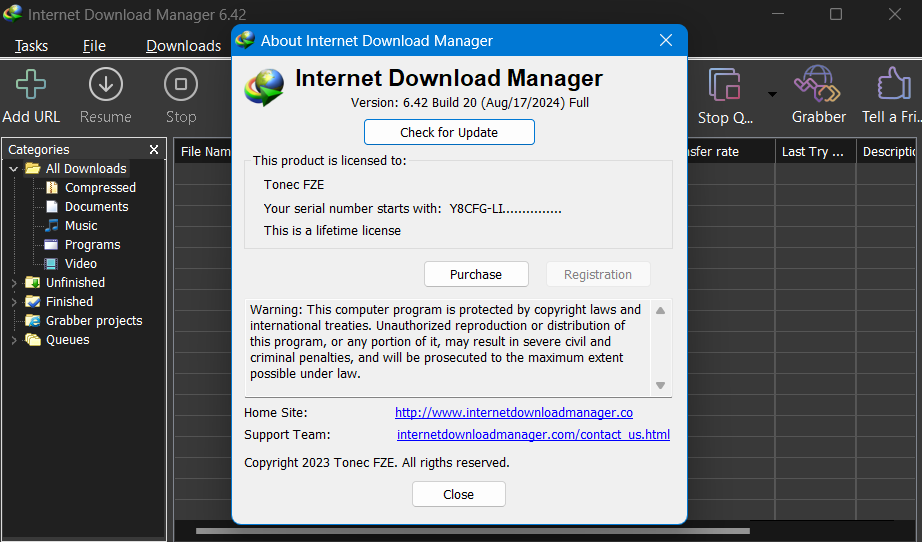Open the Stop Queue dropdown arrow
922x542 pixels.
coord(772,94)
